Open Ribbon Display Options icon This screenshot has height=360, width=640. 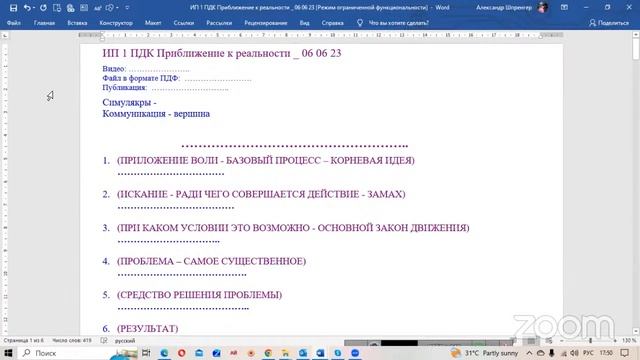[x=564, y=7]
